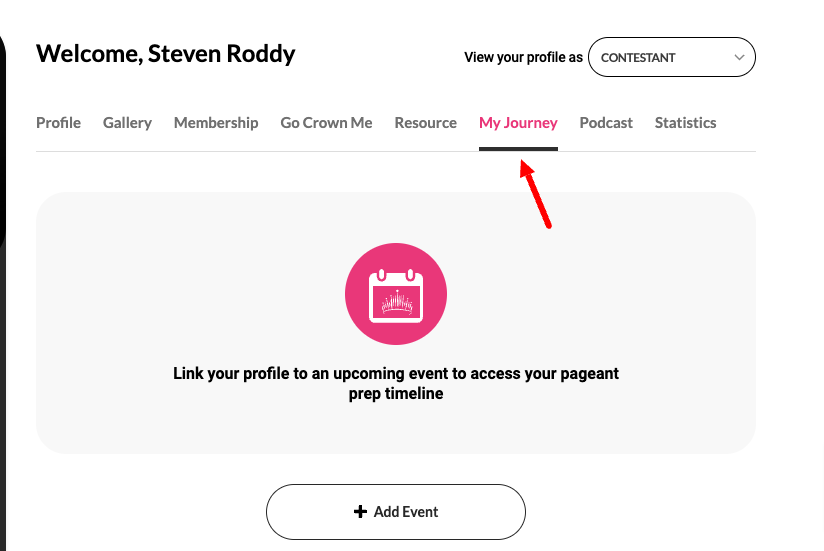Click the pageant prep timeline message text

point(396,383)
